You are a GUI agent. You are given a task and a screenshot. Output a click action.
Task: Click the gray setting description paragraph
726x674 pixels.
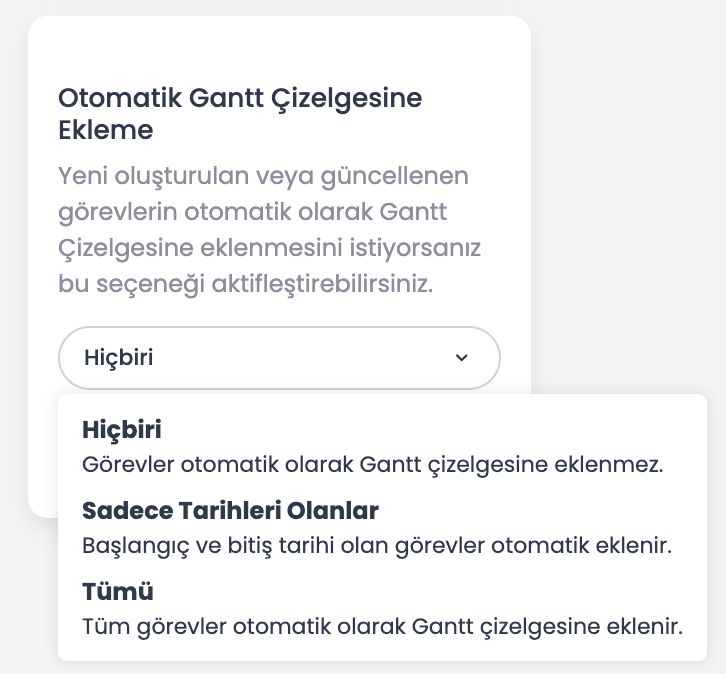264,229
